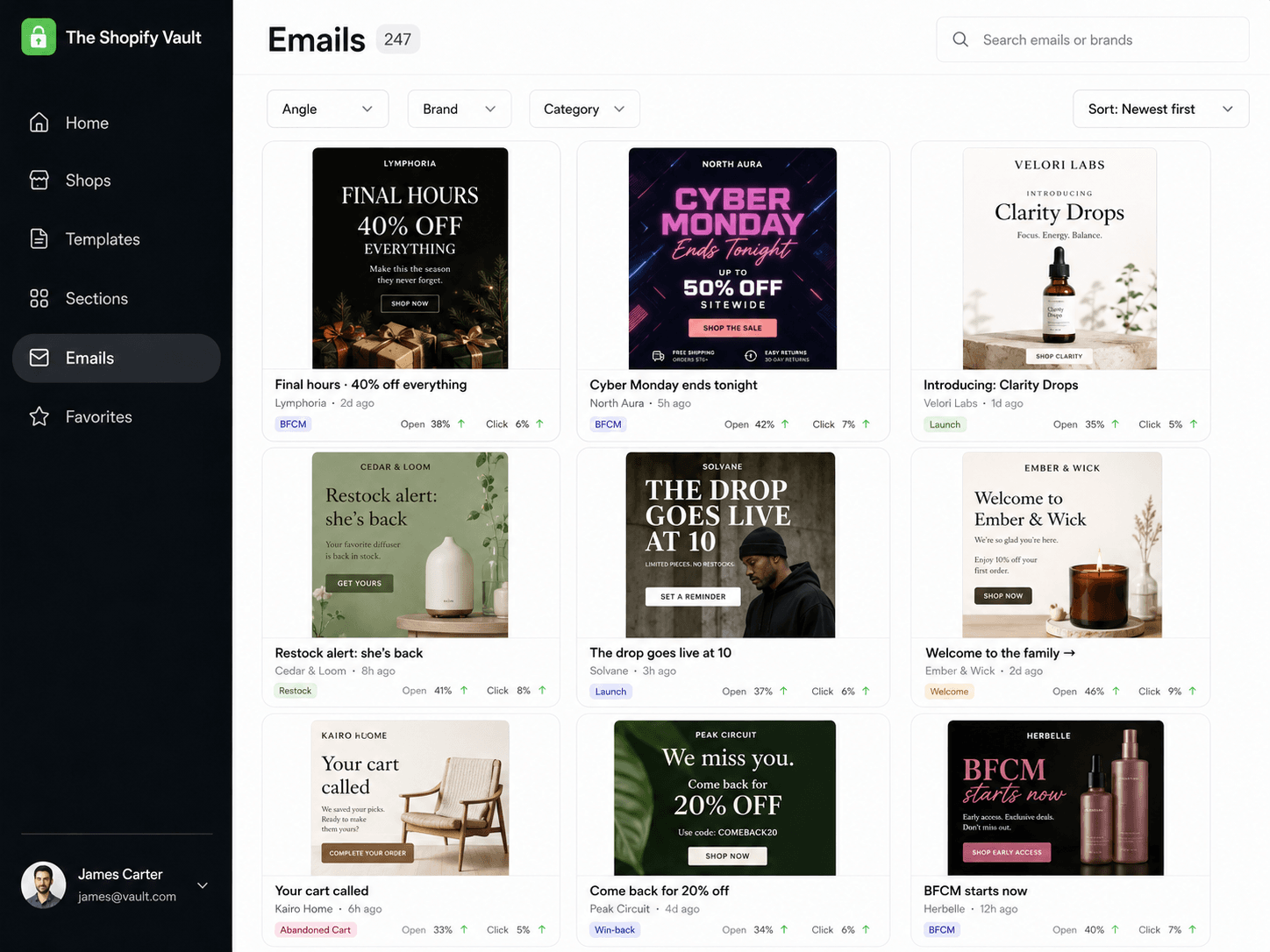Click the title Final hours · 40% off everything
This screenshot has width=1270, height=952.
pyautogui.click(x=371, y=384)
